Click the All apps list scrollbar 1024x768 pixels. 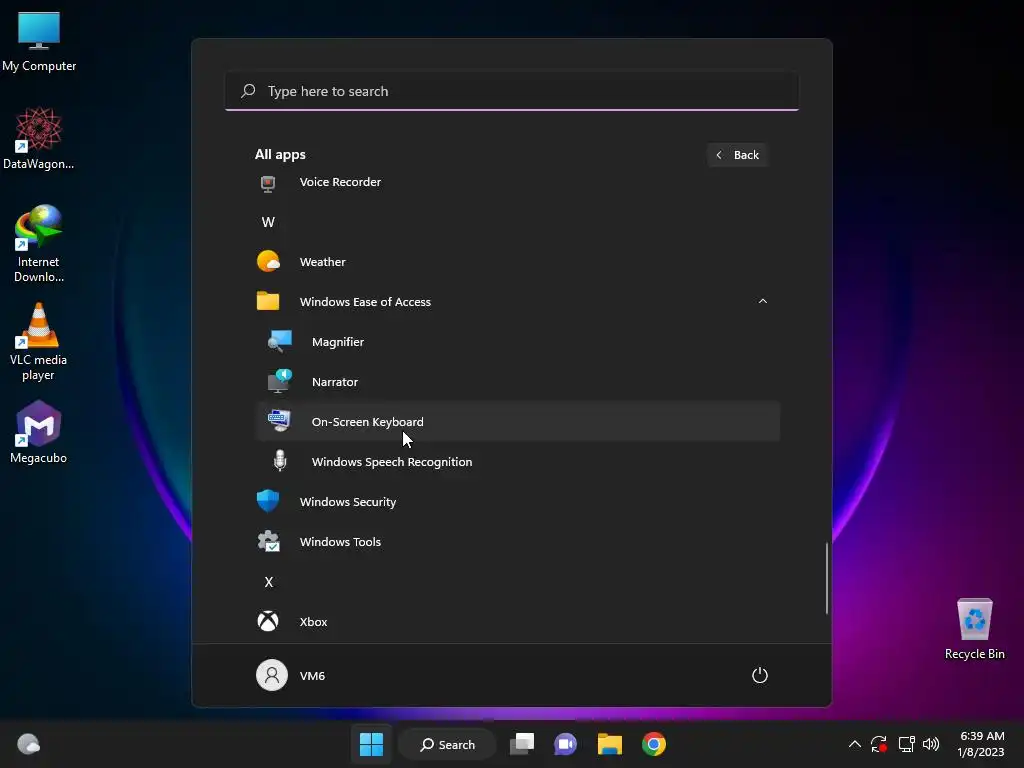click(x=827, y=578)
